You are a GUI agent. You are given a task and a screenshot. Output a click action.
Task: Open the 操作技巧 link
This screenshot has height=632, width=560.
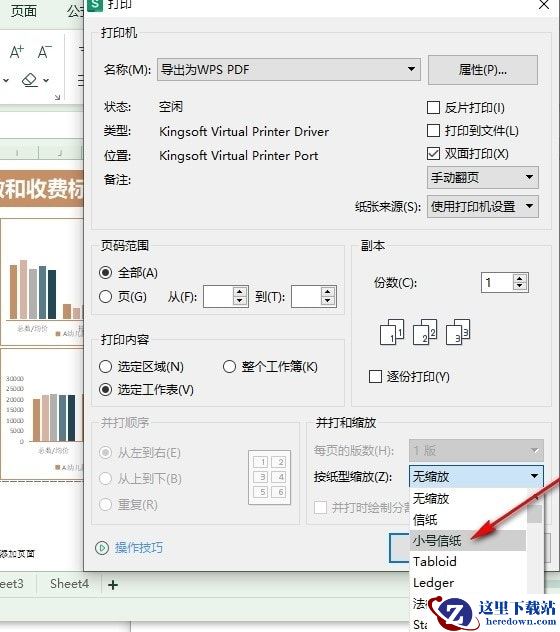click(x=139, y=547)
